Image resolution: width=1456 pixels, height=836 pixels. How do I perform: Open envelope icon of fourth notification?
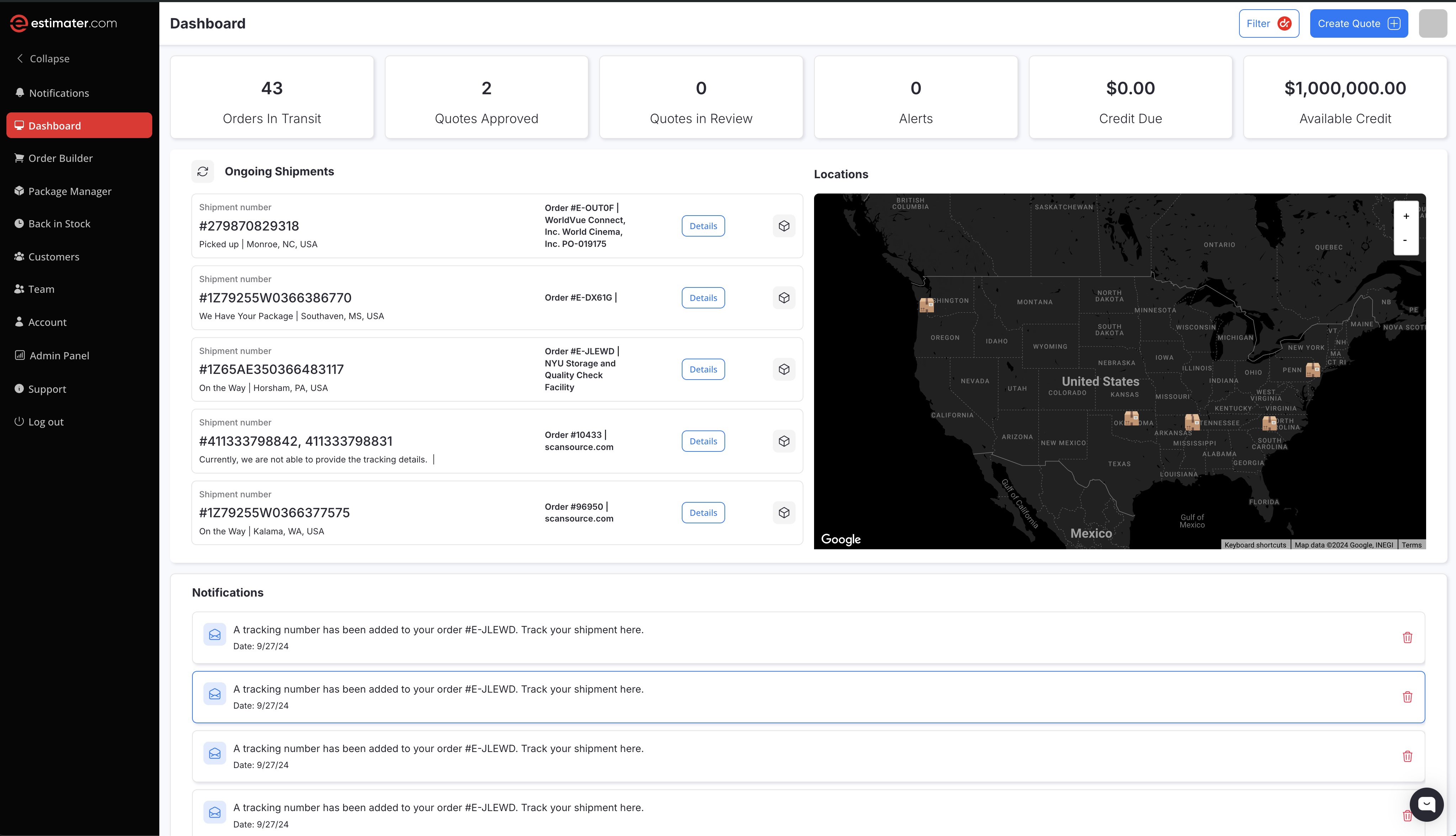click(x=215, y=813)
